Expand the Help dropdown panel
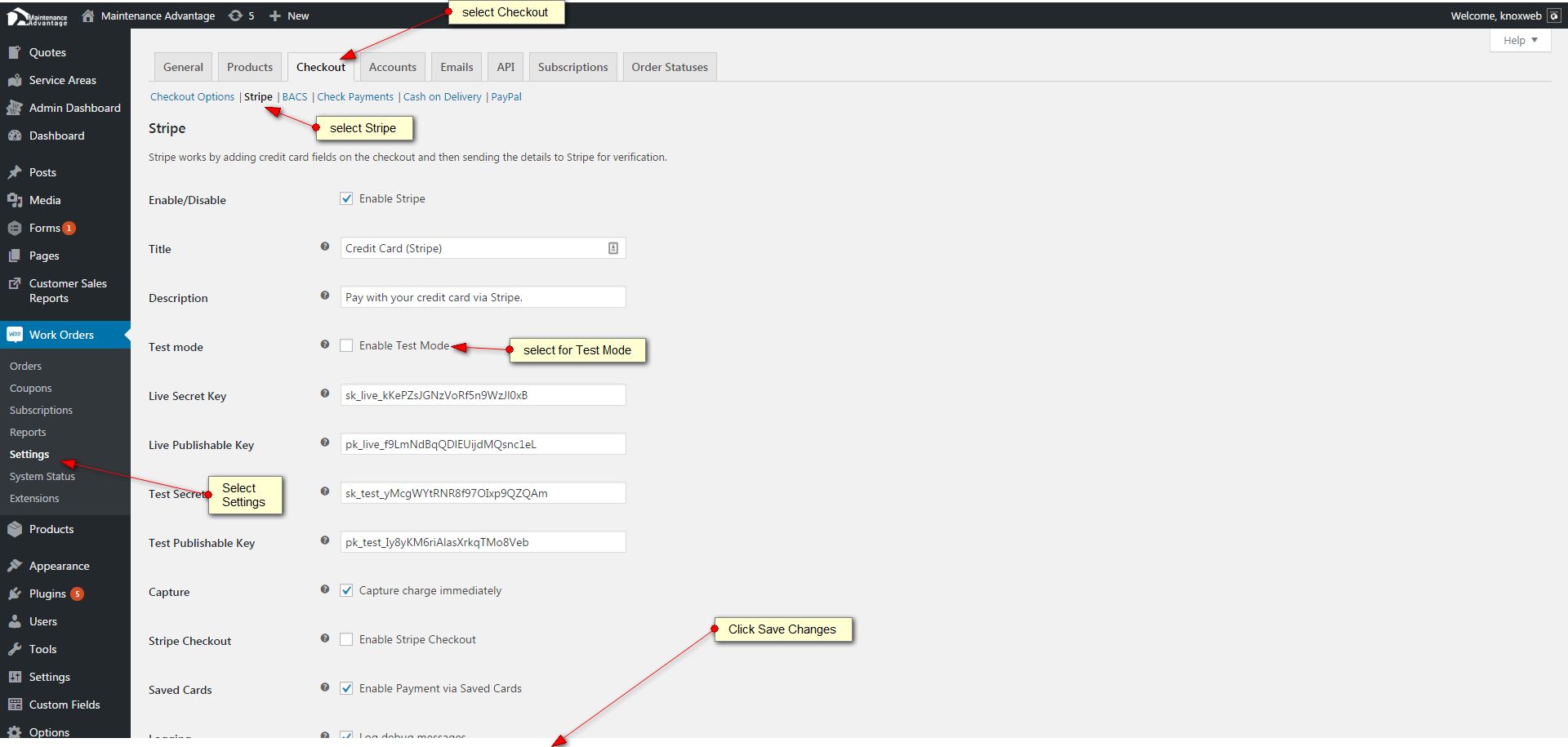 pyautogui.click(x=1520, y=40)
